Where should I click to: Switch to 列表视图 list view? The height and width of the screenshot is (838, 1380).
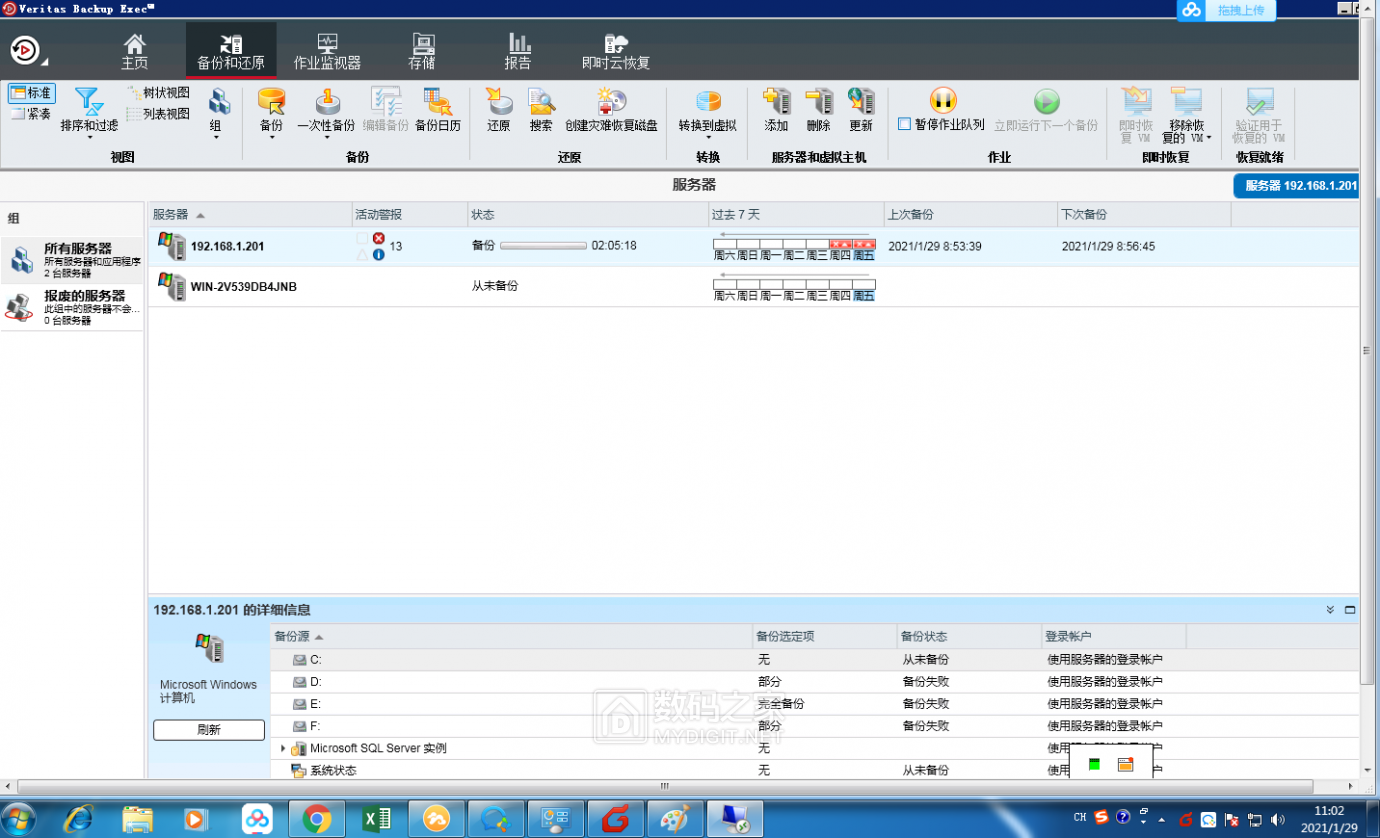coord(158,114)
